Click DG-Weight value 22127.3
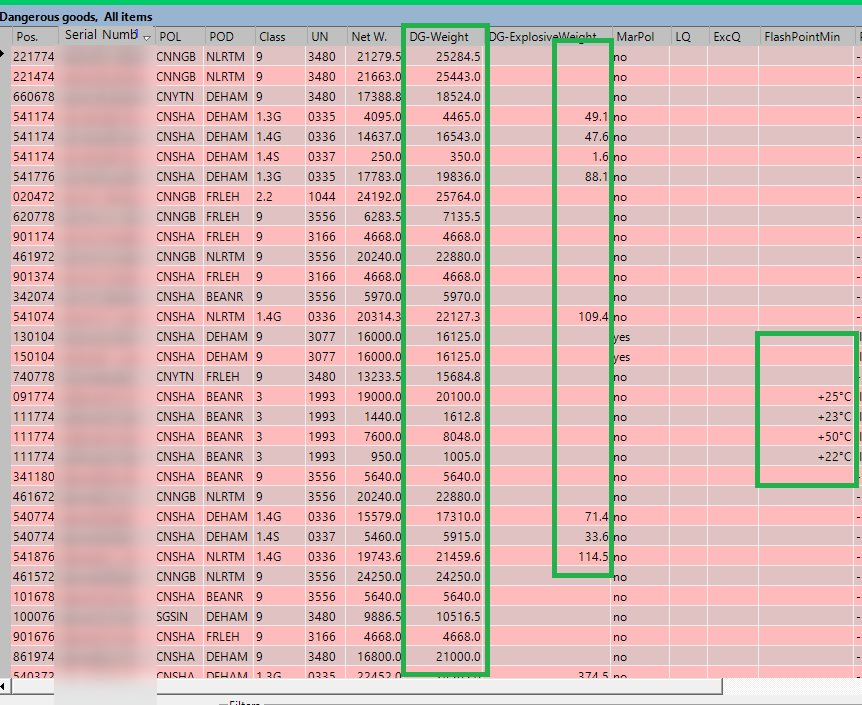The width and height of the screenshot is (862, 705). [458, 317]
